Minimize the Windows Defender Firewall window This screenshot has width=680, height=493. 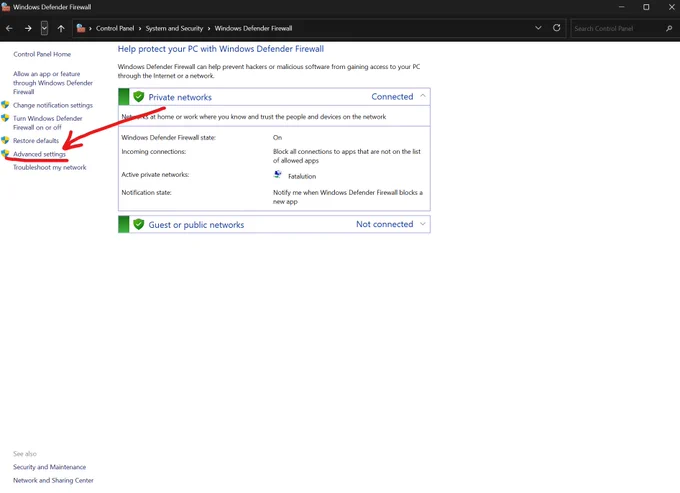pyautogui.click(x=621, y=7)
